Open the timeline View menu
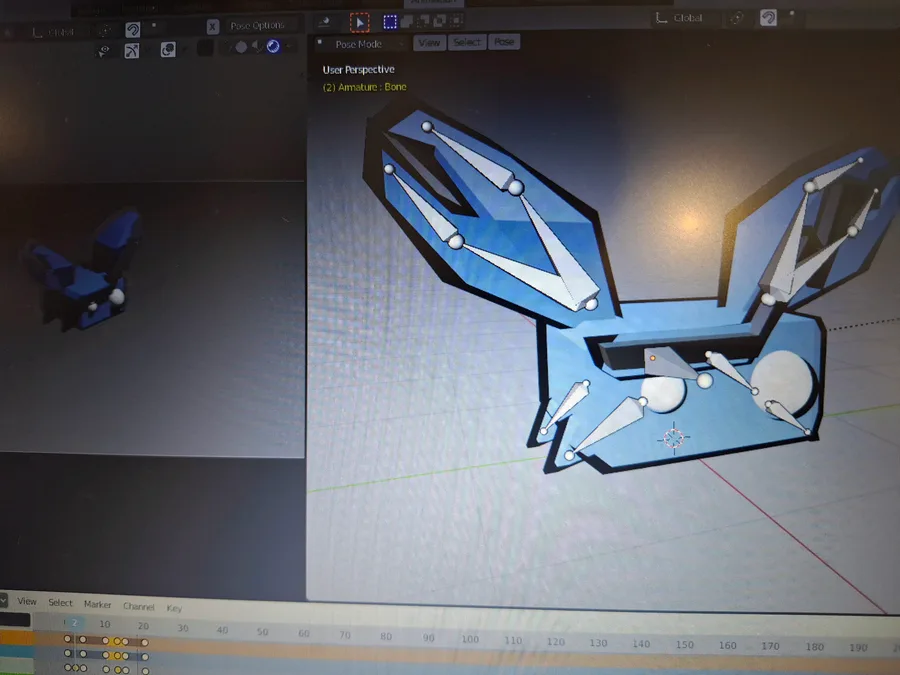Screen dimensions: 900x675 point(27,601)
